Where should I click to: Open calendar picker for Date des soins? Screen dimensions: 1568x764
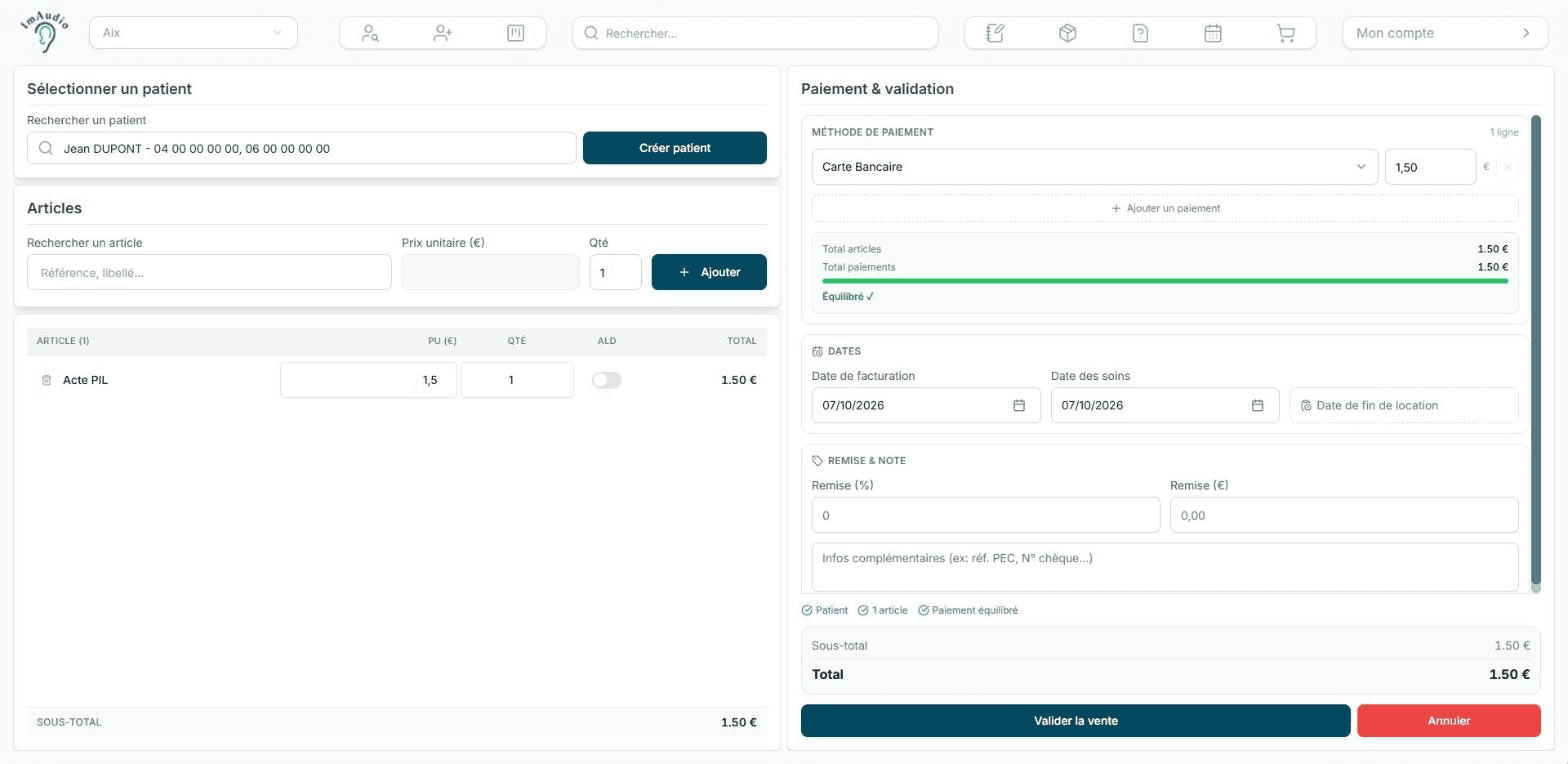pyautogui.click(x=1258, y=405)
